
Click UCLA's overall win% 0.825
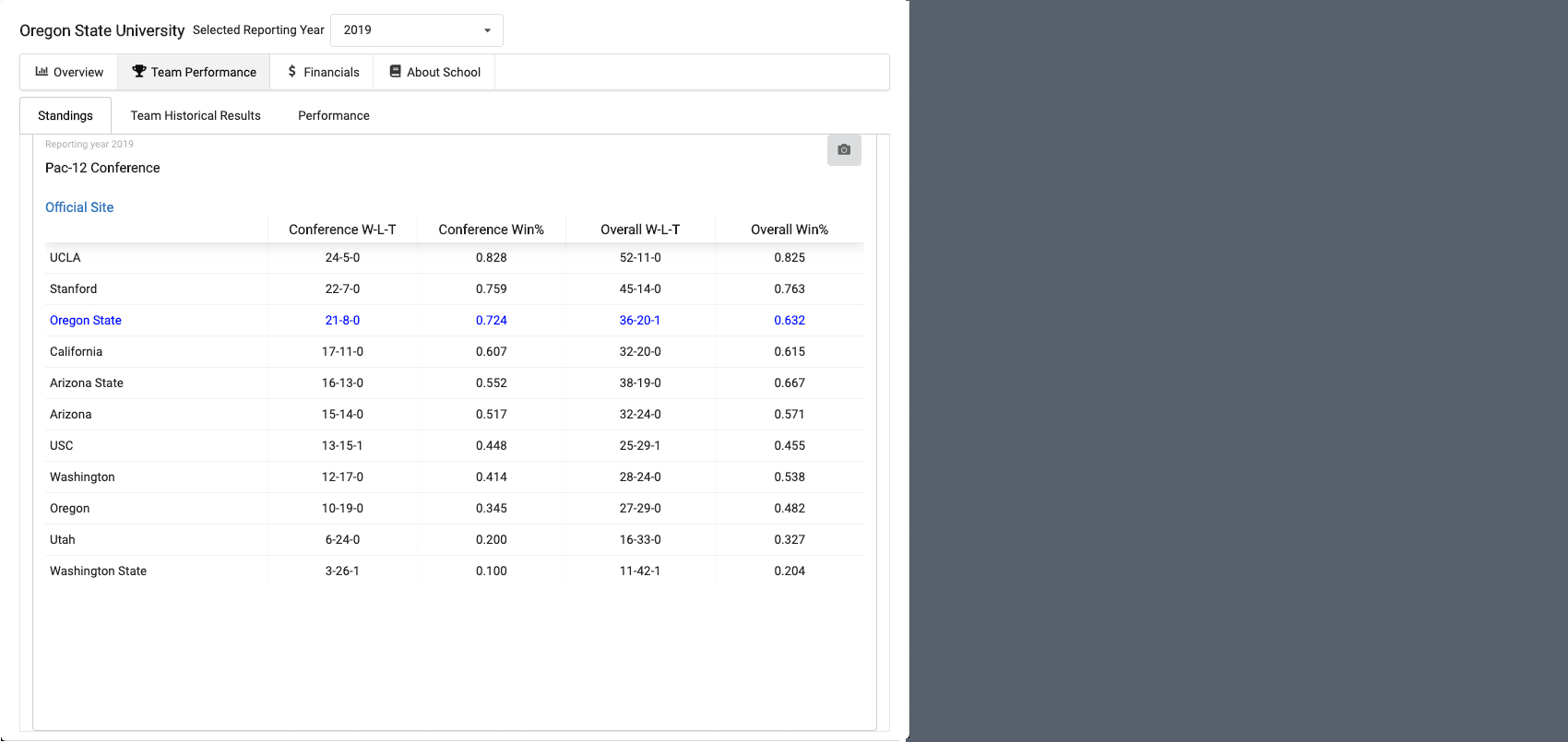[x=790, y=257]
